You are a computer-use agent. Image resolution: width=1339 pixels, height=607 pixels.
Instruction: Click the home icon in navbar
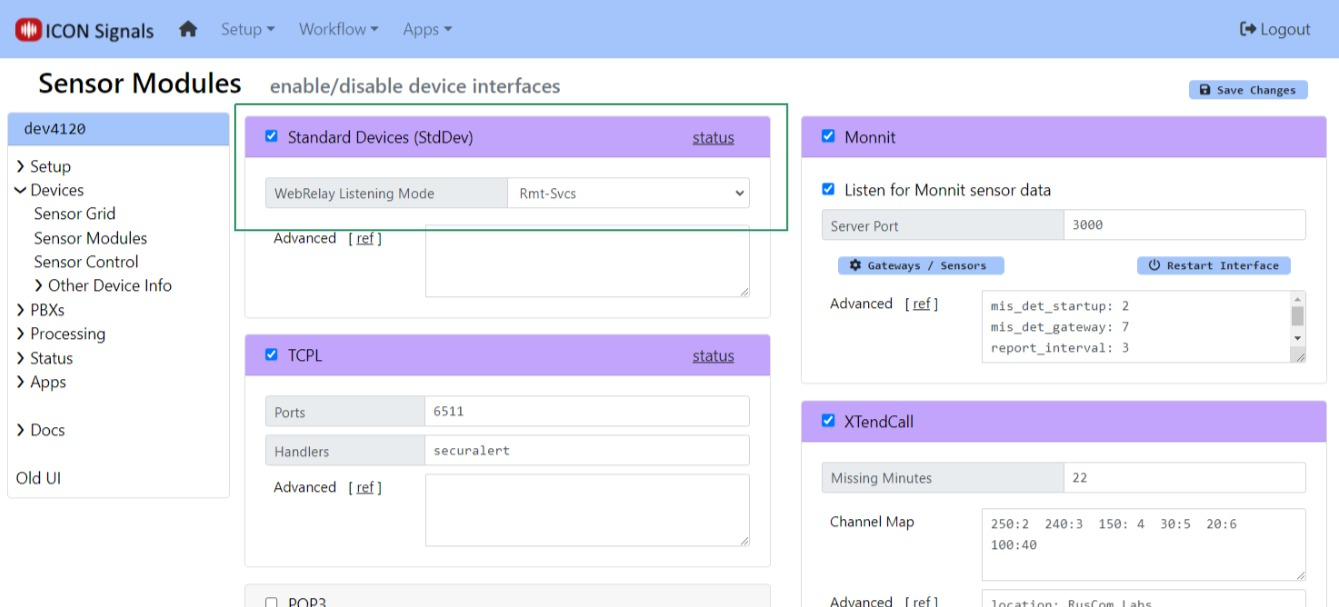pyautogui.click(x=188, y=29)
